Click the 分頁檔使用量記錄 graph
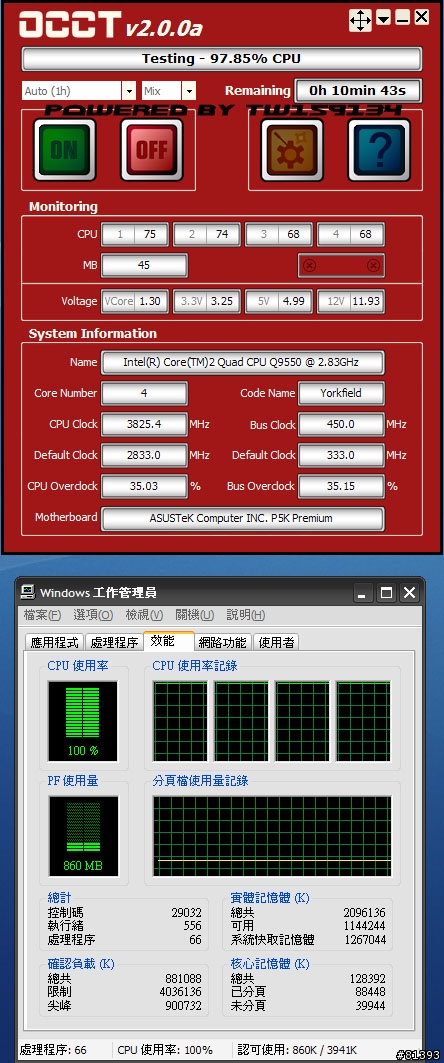444x1063 pixels. coord(273,836)
